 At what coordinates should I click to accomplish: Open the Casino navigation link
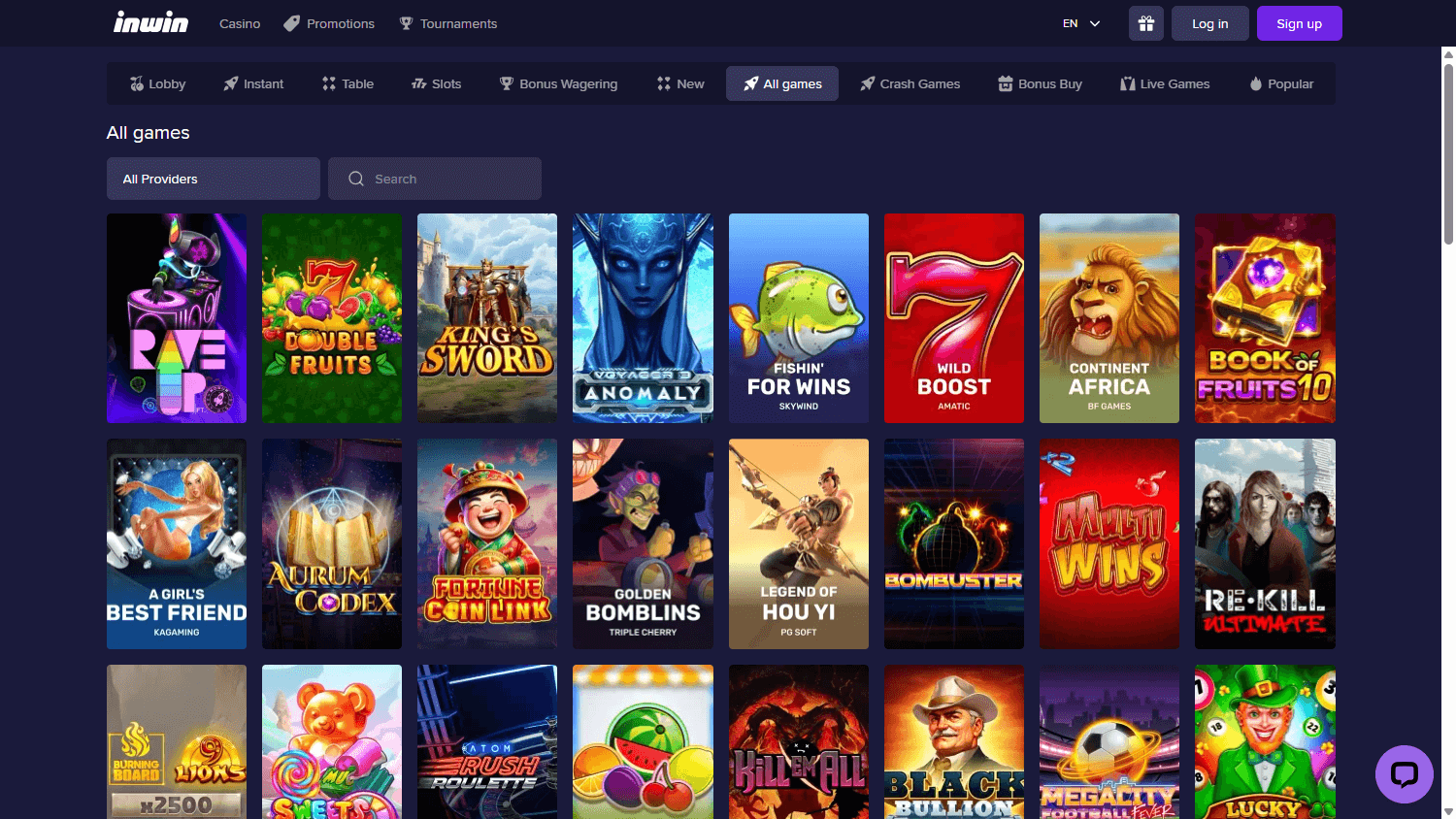click(240, 23)
